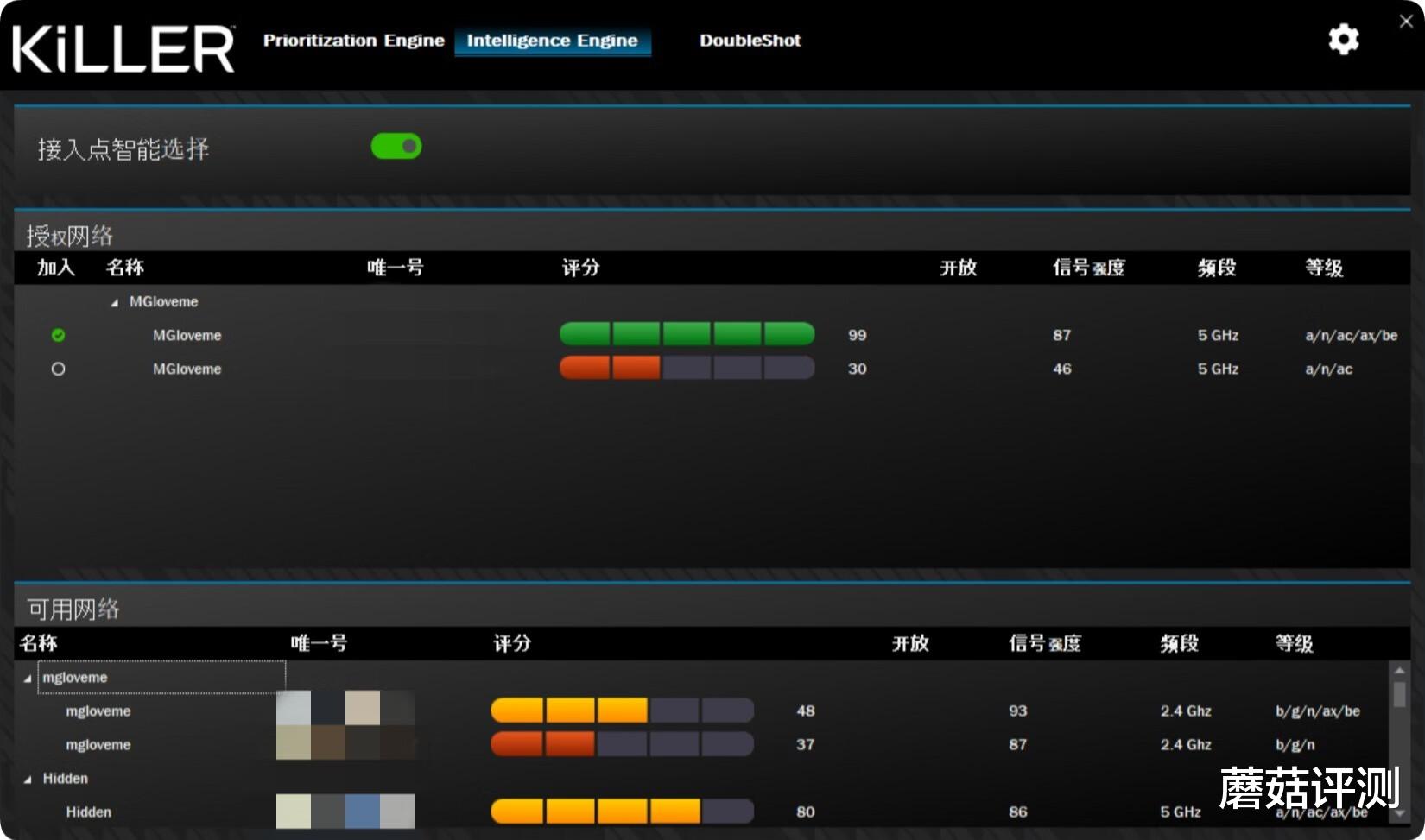Screen dimensions: 1425x840
Task: Sort 授权网络 by 评分 column
Action: [581, 268]
